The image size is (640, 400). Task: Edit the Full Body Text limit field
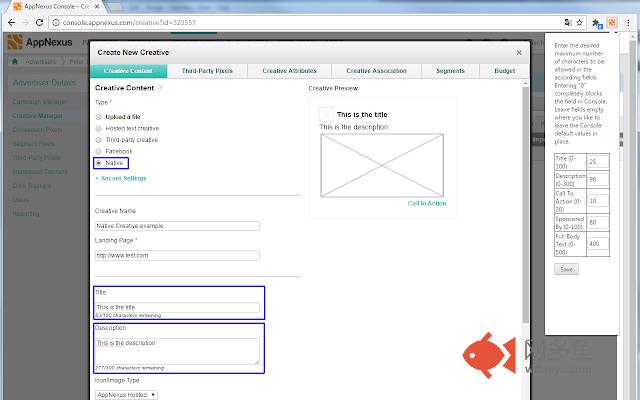tap(598, 244)
